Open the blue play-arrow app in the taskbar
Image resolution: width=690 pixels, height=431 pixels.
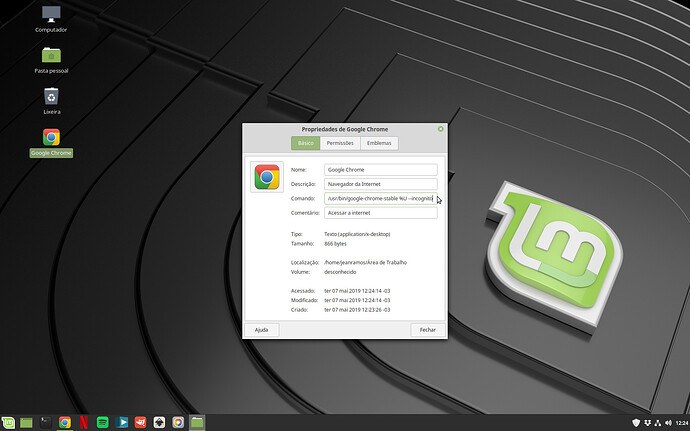point(121,423)
